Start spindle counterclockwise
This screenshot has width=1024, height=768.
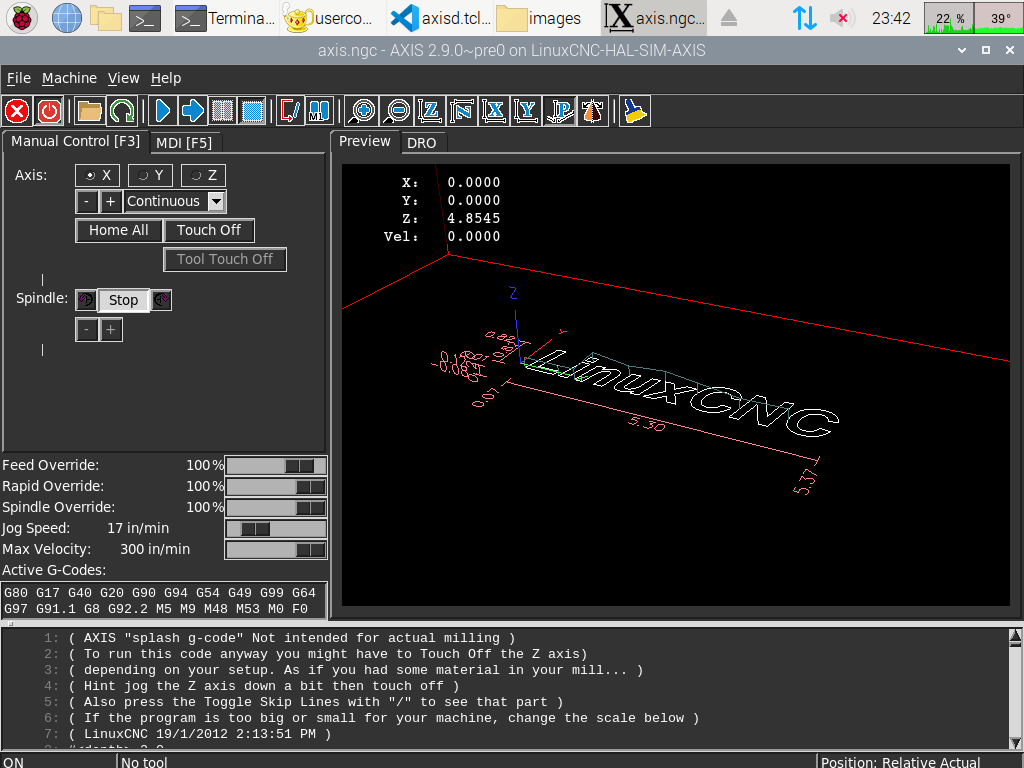pyautogui.click(x=86, y=300)
